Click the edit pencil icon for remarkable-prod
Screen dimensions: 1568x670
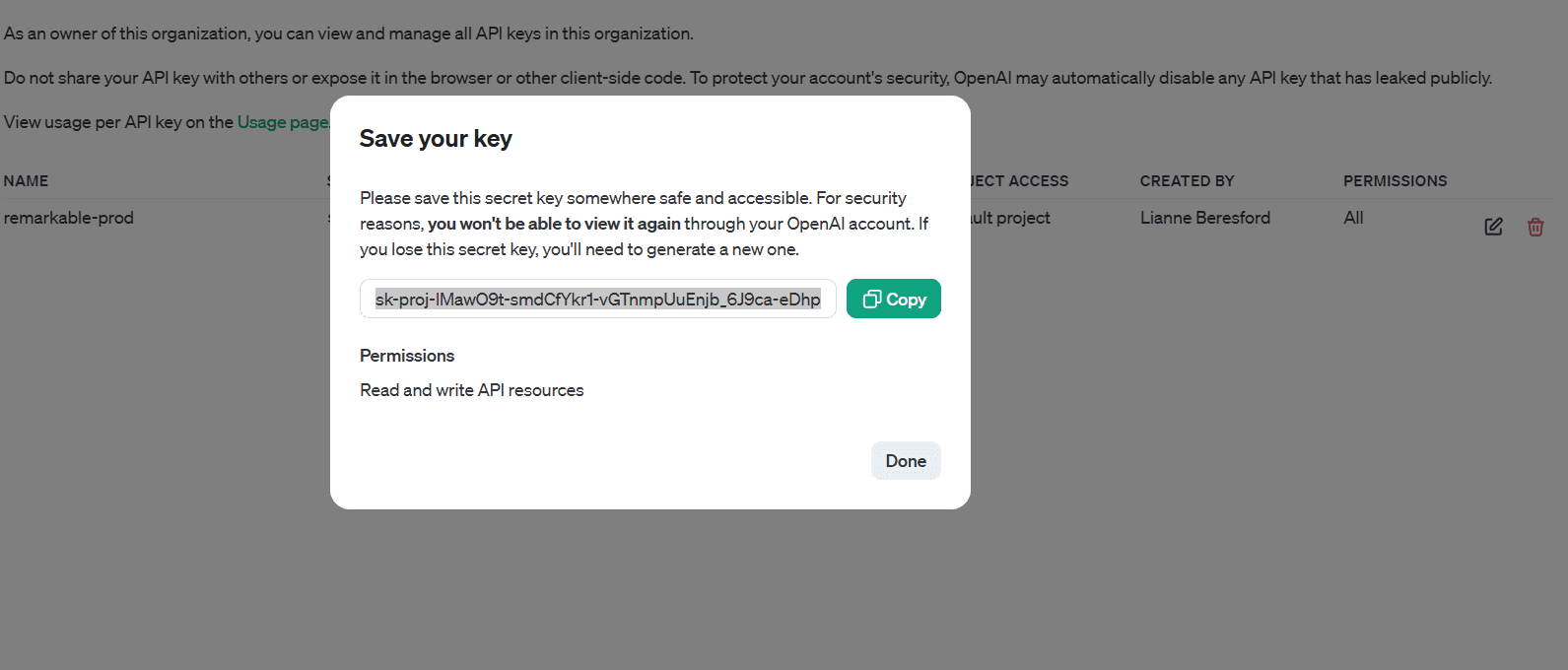tap(1493, 226)
